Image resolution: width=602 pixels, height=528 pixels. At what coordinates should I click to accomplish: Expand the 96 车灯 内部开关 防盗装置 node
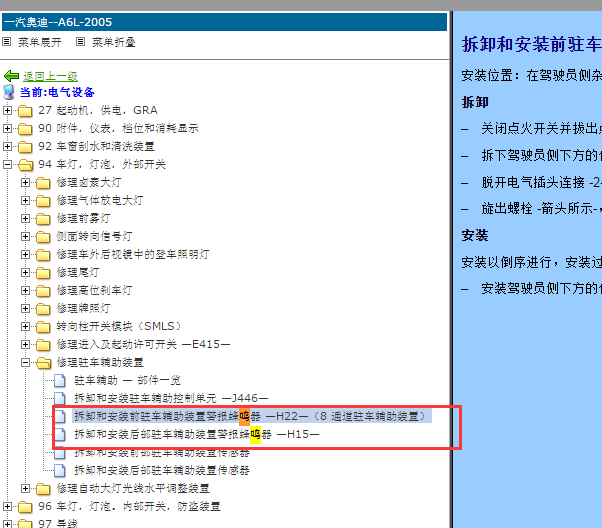tap(7, 507)
